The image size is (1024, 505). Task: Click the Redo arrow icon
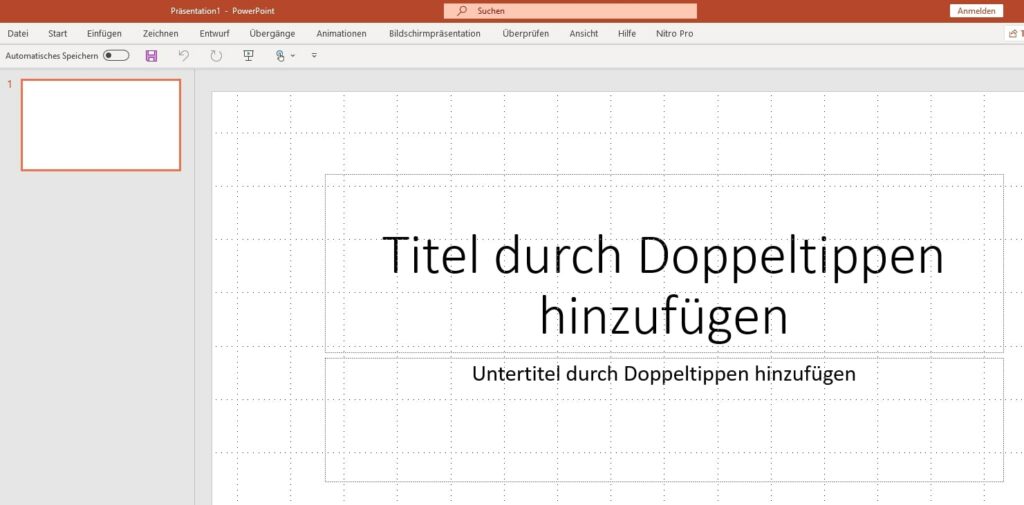coord(216,56)
